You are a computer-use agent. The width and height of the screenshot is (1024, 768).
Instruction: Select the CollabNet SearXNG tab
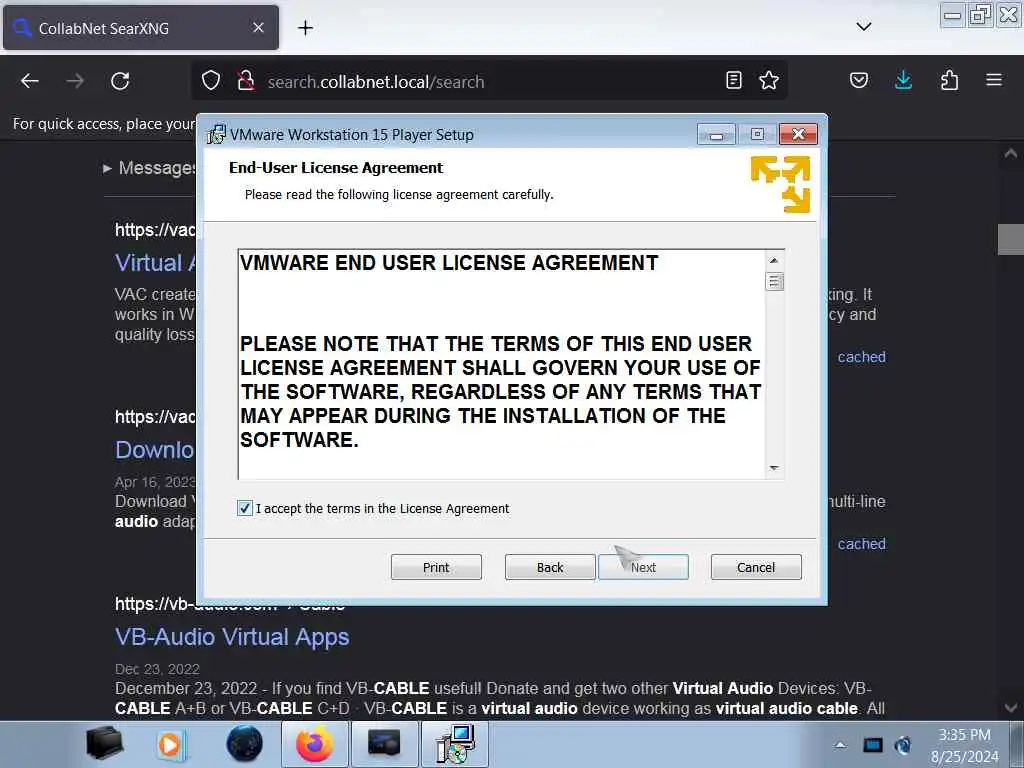click(x=141, y=27)
